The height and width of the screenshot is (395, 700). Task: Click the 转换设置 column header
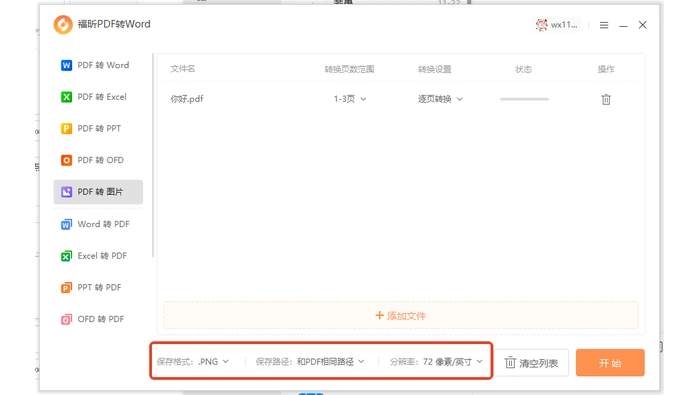coord(434,69)
